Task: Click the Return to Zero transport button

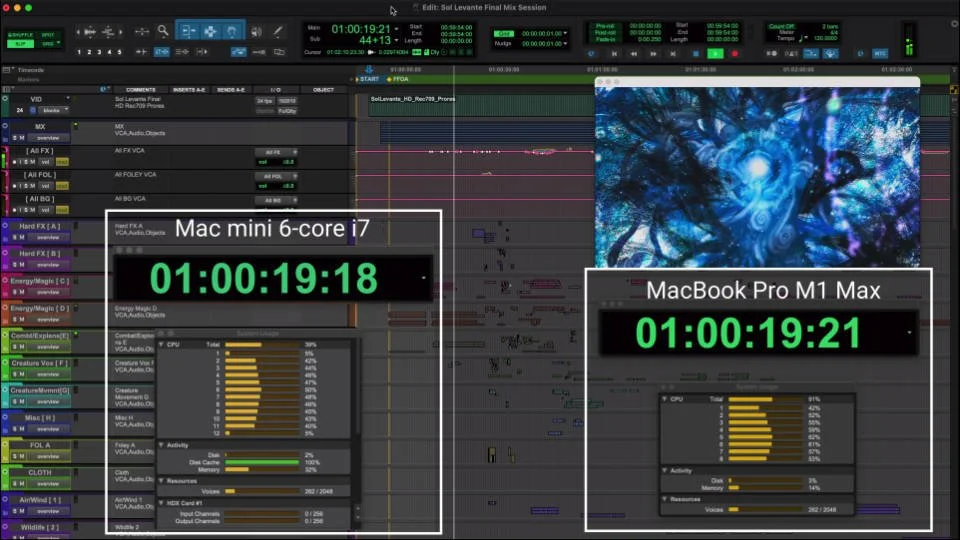Action: [x=614, y=54]
